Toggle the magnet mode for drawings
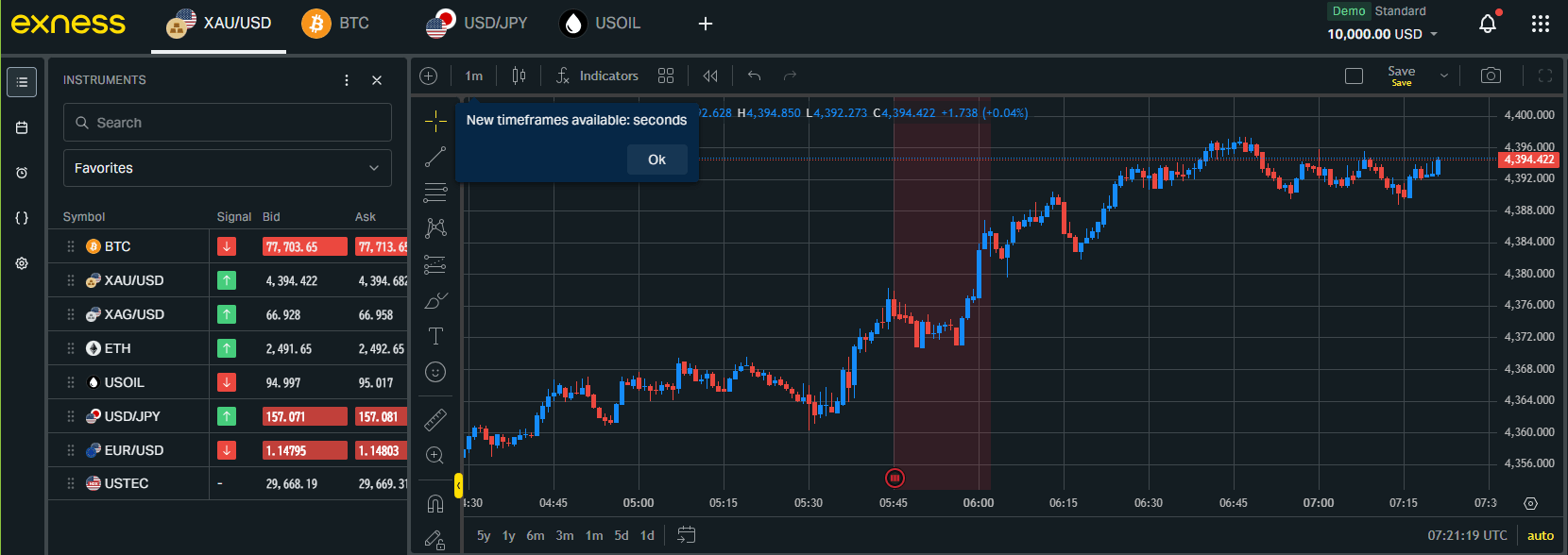The image size is (1568, 555). tap(435, 503)
